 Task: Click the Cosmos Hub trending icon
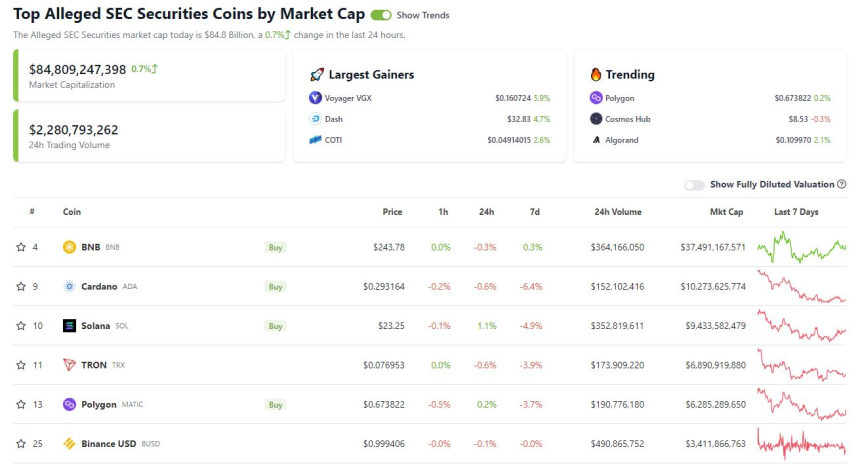(597, 119)
